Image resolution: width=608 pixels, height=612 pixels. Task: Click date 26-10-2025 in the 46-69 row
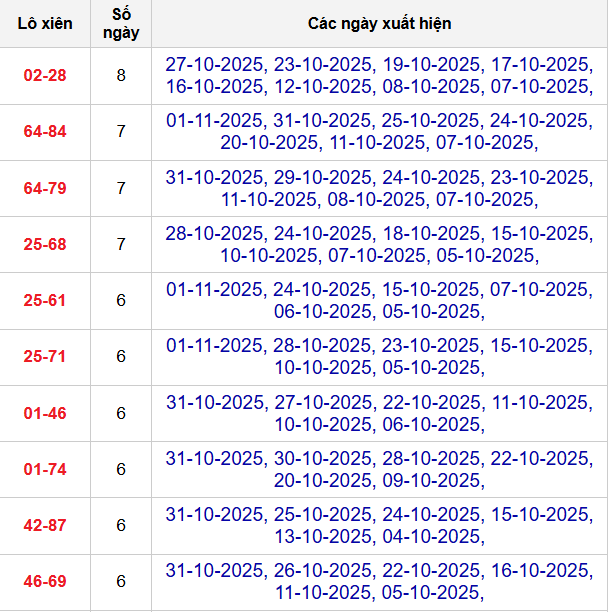coord(322,570)
